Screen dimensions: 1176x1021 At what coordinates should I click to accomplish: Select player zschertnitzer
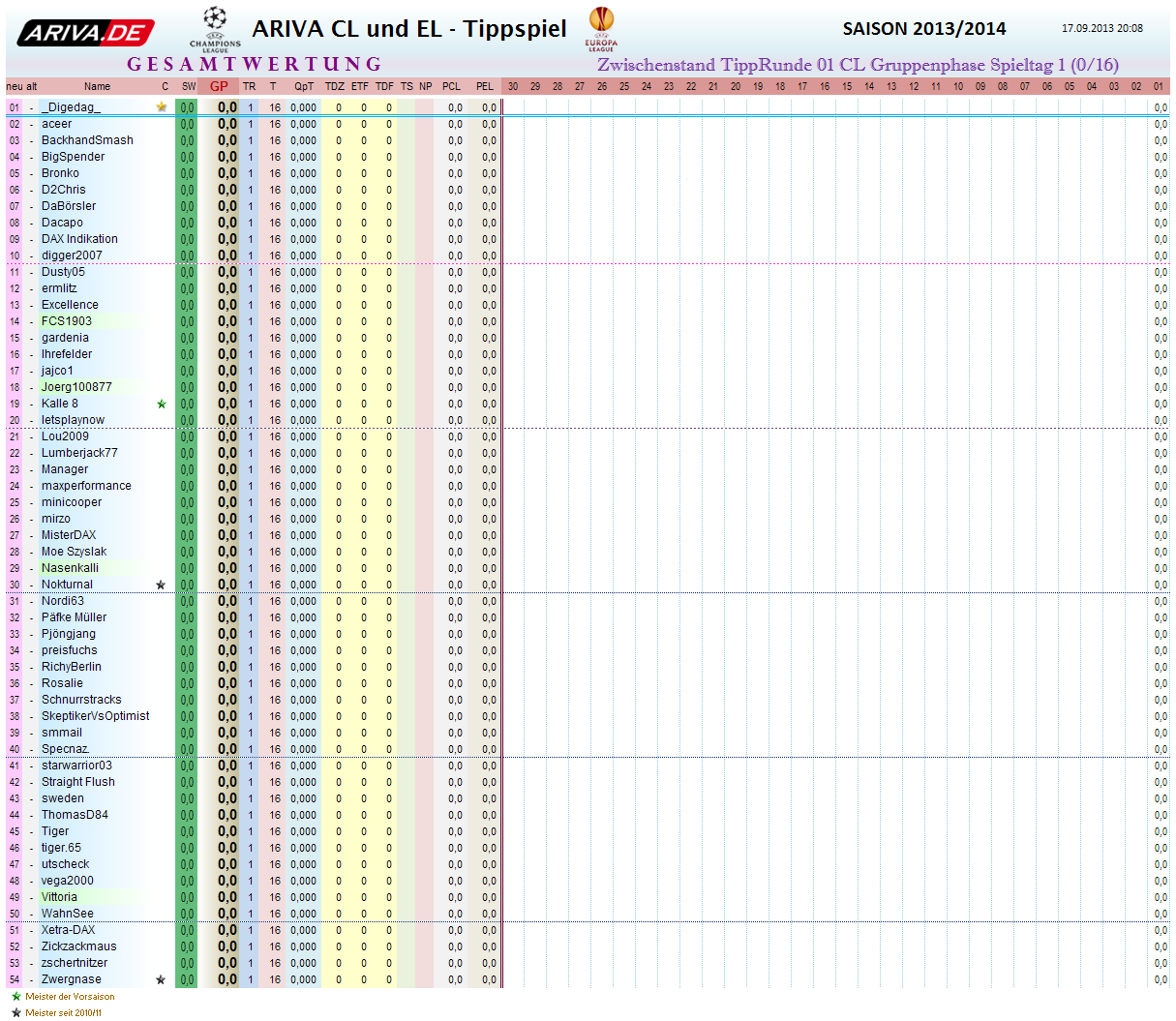click(x=75, y=963)
